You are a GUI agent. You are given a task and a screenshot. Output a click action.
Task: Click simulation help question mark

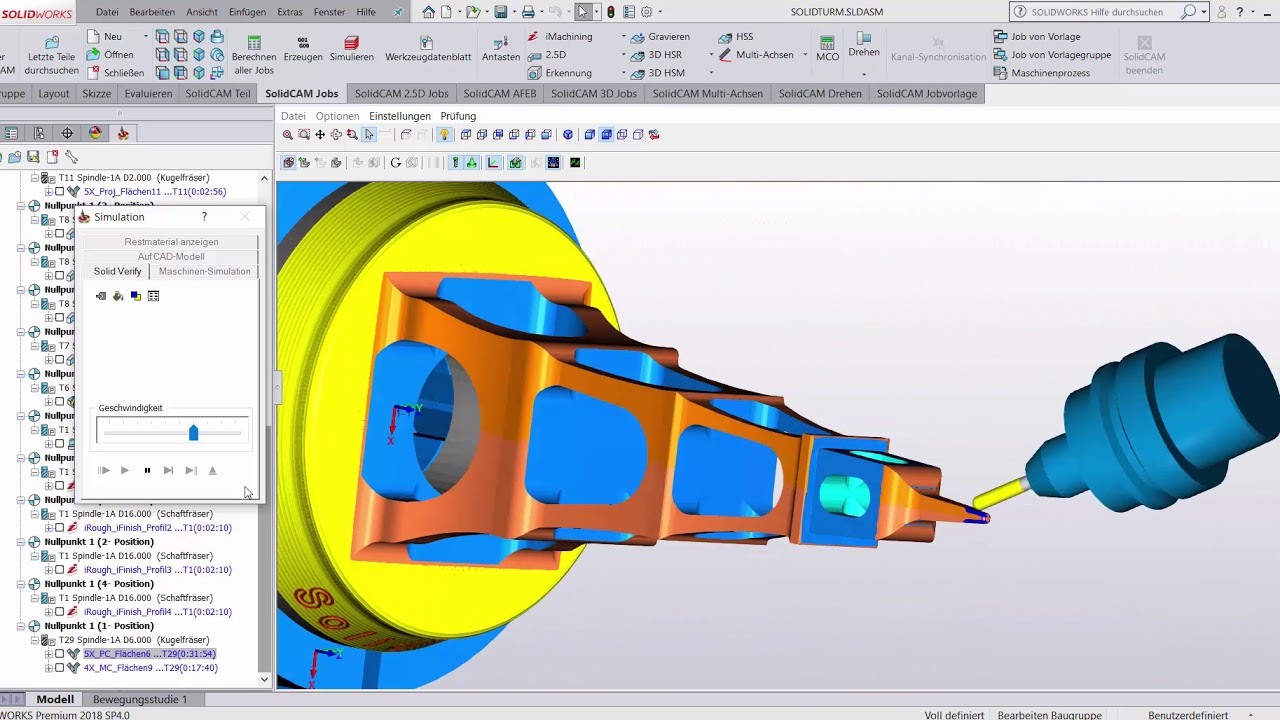[x=204, y=217]
